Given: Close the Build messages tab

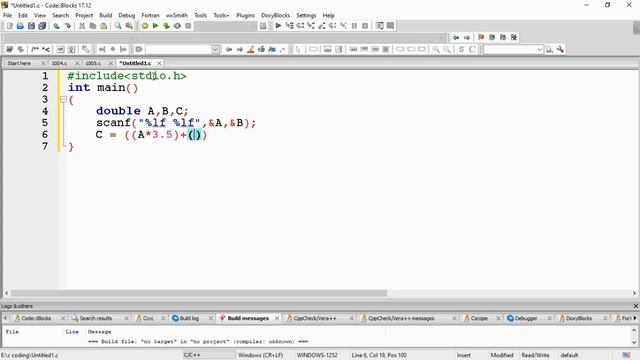Looking at the screenshot, I should [277, 318].
